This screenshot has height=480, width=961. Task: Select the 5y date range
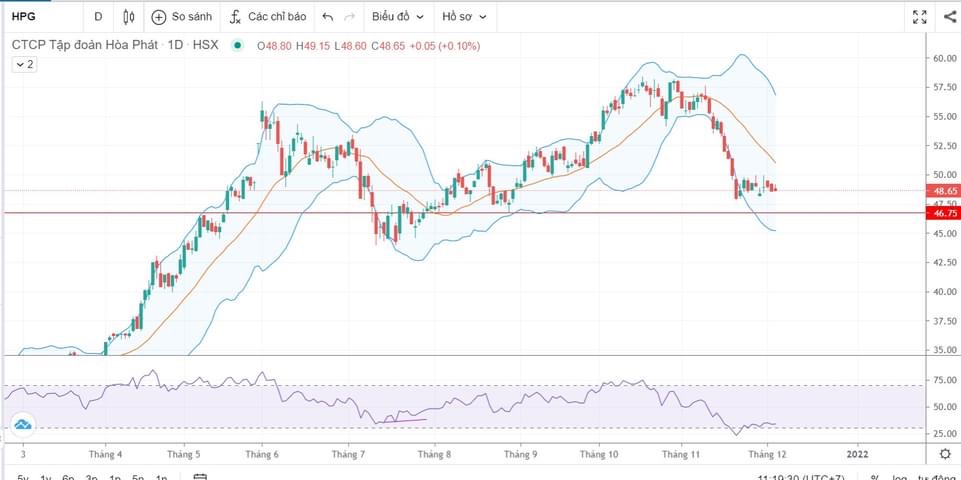click(23, 477)
